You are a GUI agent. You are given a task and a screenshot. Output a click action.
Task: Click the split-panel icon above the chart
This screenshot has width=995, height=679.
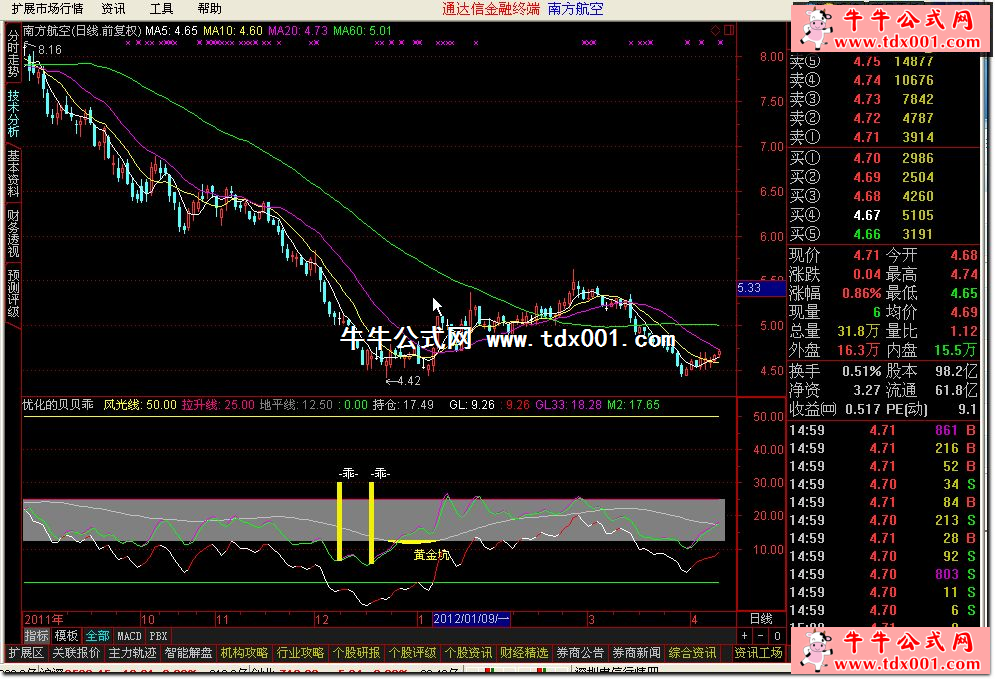pyautogui.click(x=729, y=30)
